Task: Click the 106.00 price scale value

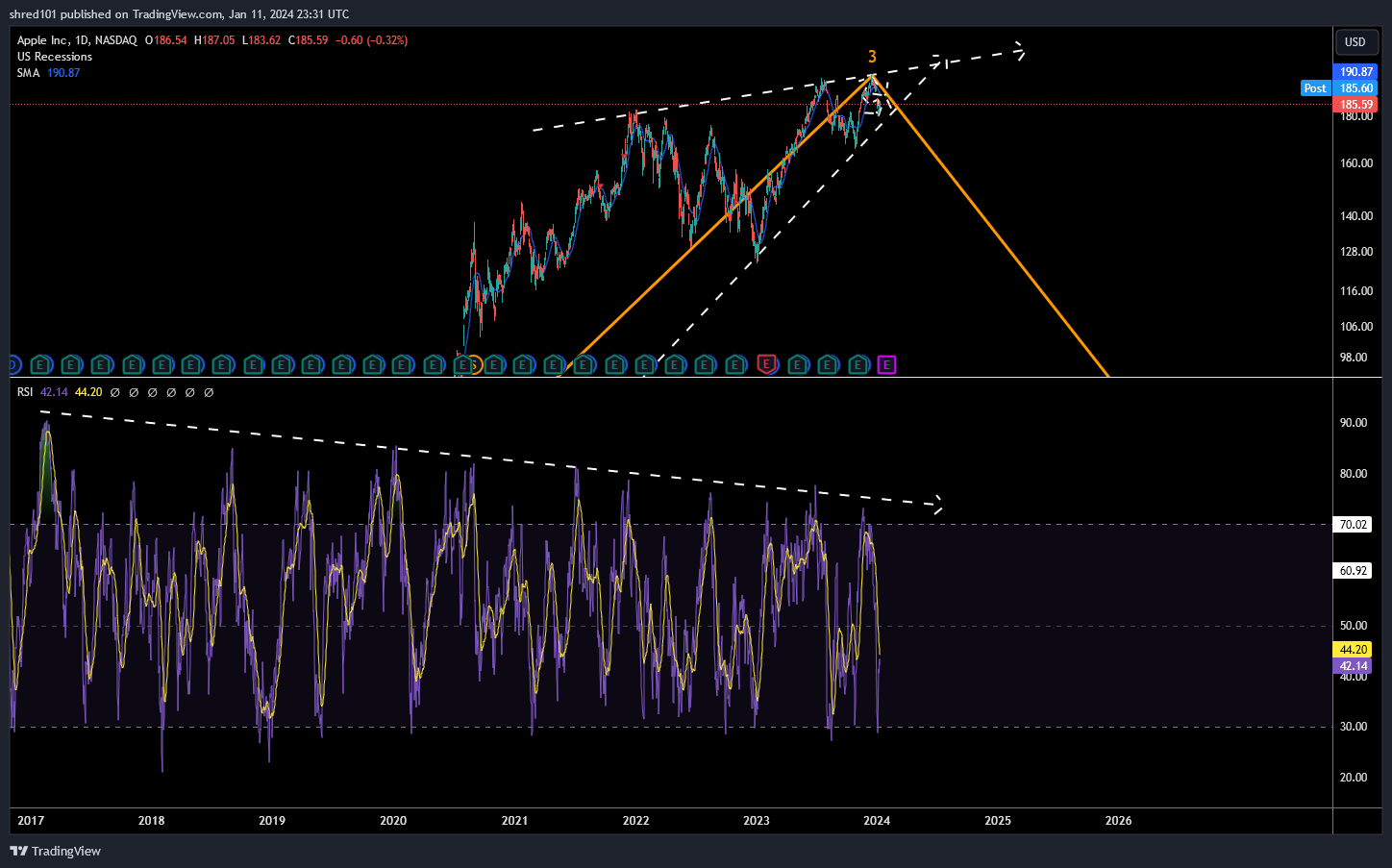Action: click(1356, 327)
